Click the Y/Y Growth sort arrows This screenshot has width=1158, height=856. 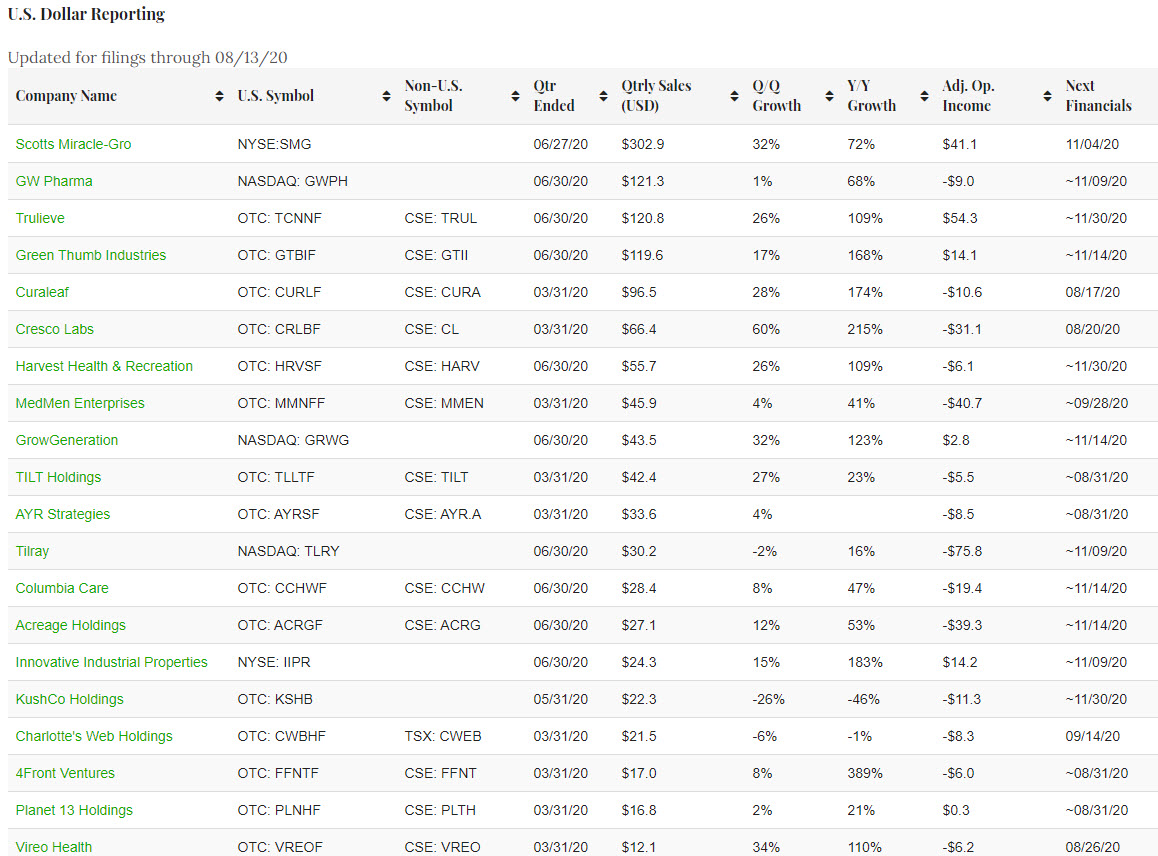point(924,96)
